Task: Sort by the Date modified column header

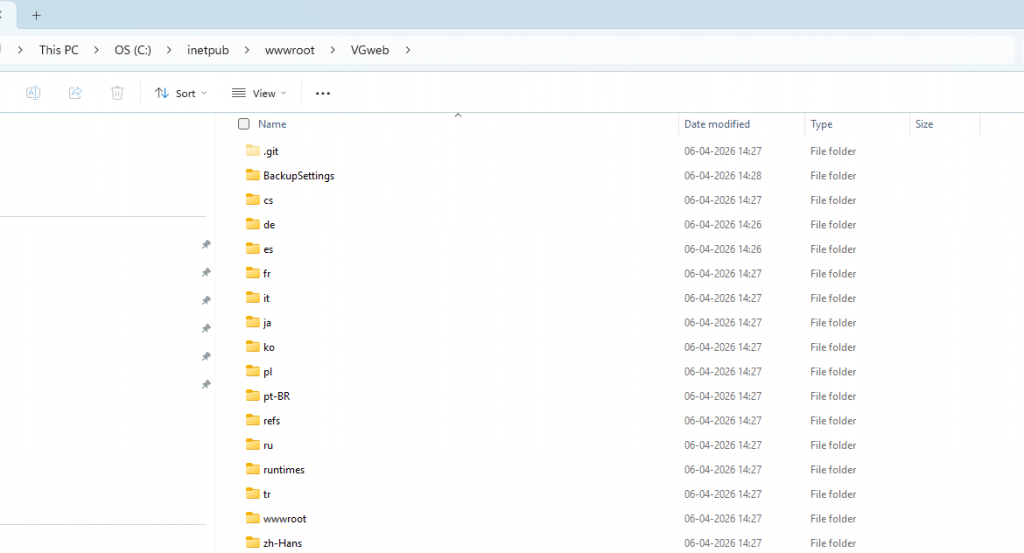Action: click(717, 125)
